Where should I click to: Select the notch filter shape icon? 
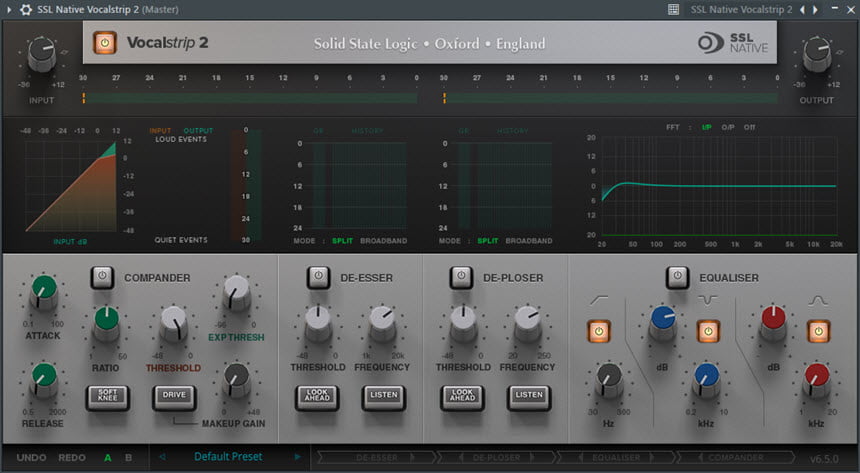tap(708, 300)
